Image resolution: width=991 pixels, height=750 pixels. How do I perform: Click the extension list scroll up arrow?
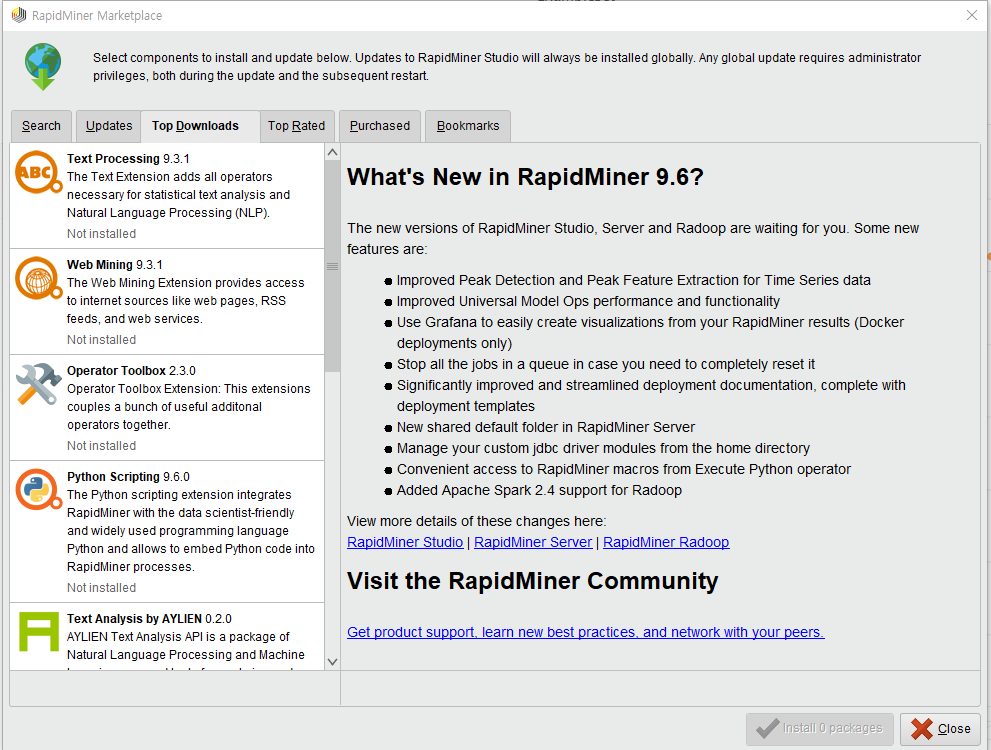coord(332,152)
